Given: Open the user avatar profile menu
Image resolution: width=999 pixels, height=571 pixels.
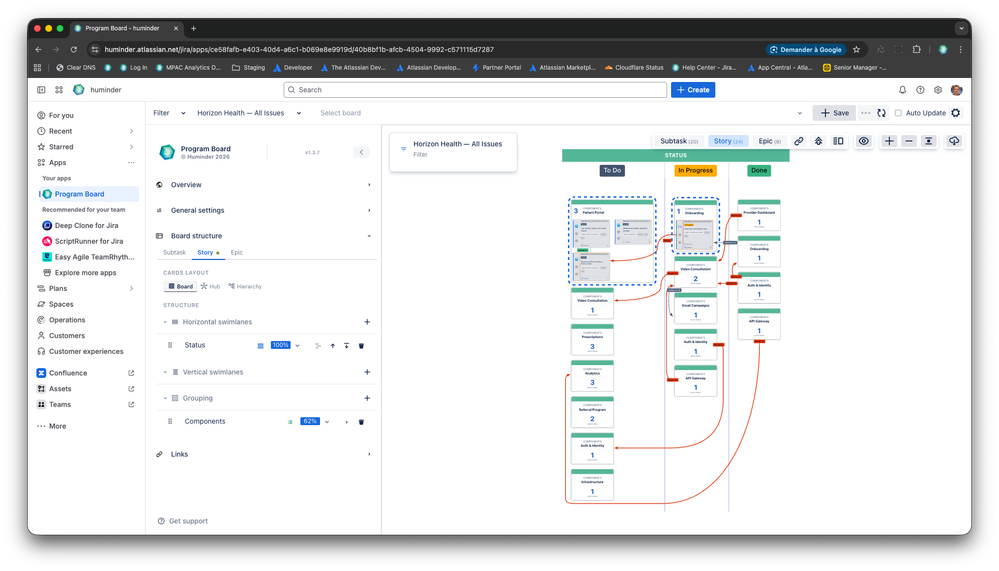Looking at the screenshot, I should pos(956,90).
